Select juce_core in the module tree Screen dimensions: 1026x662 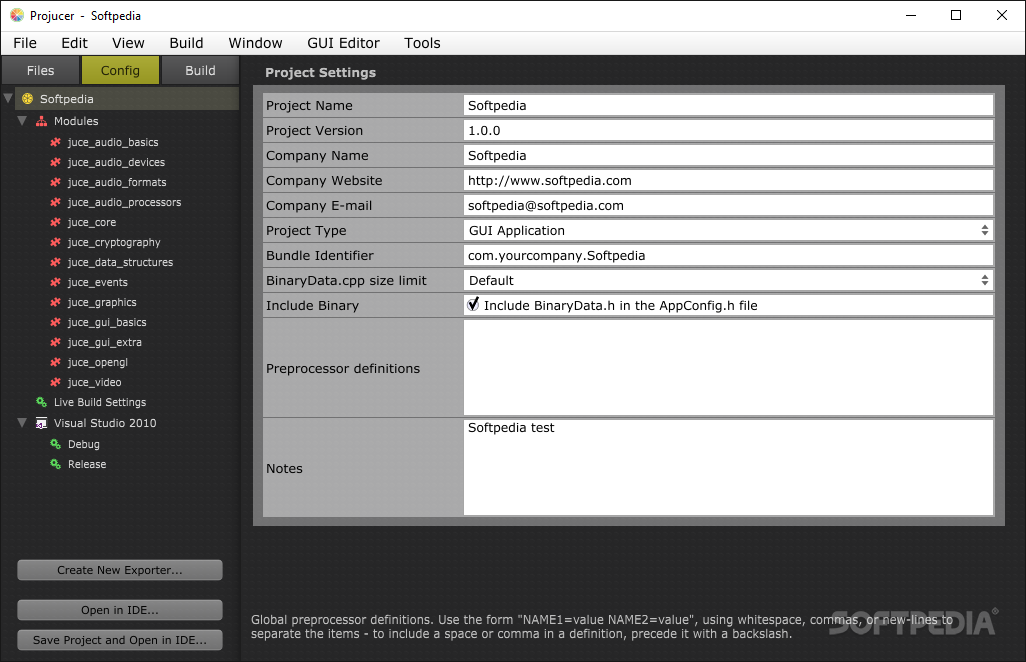[92, 222]
